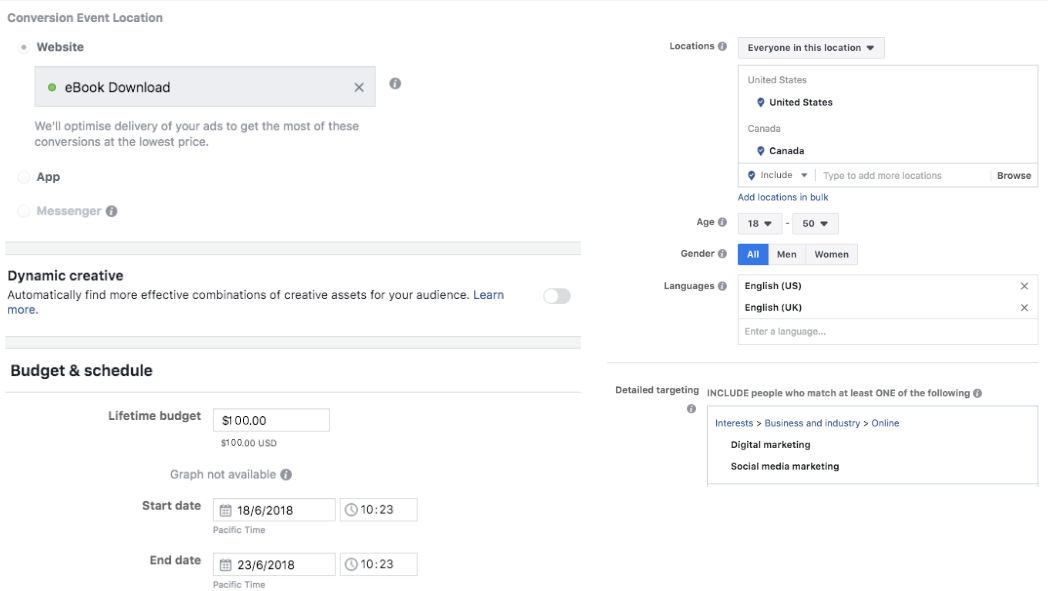Select Women gender option
The height and width of the screenshot is (591, 1048).
point(831,254)
